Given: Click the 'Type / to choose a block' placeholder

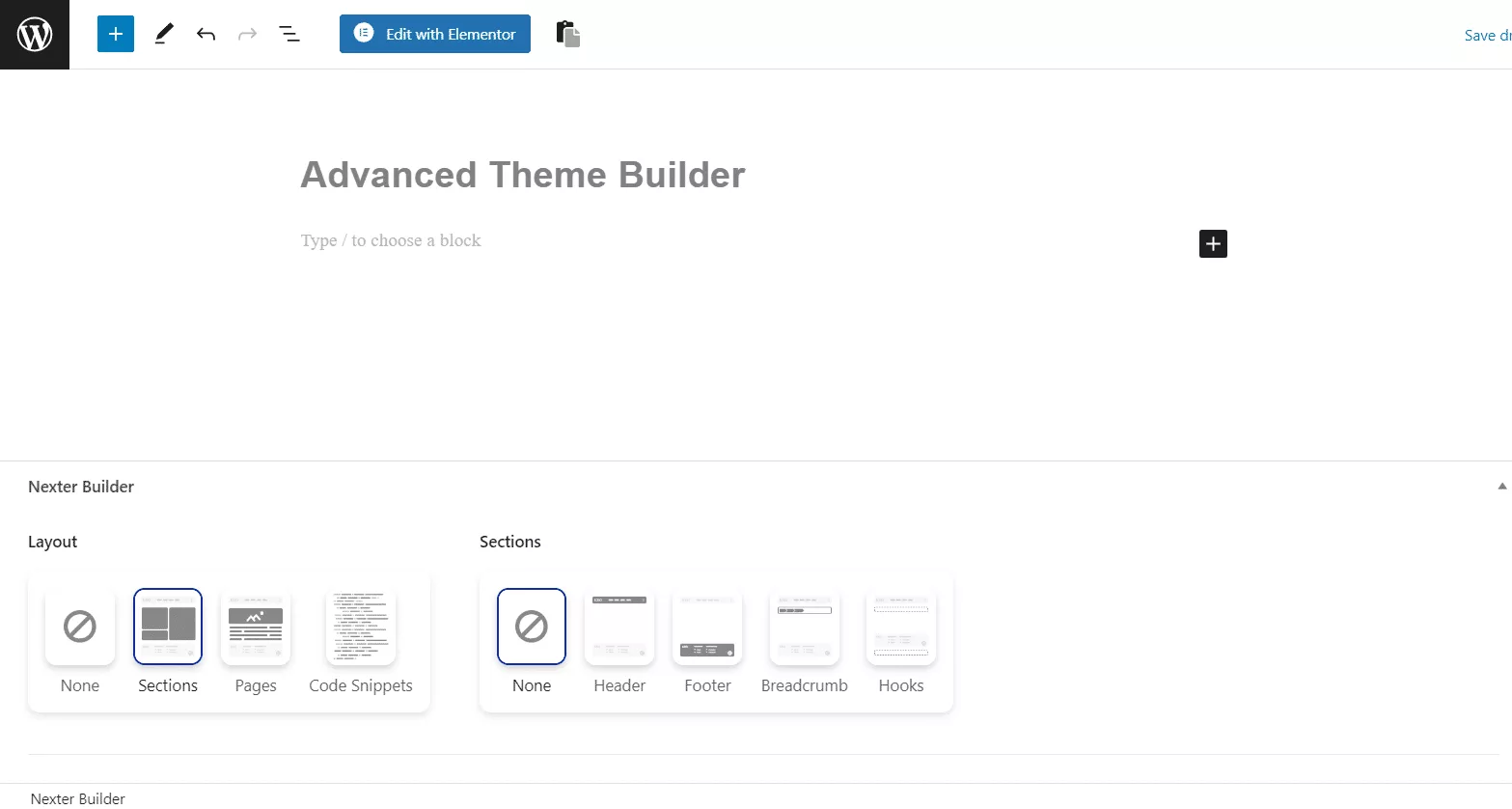Looking at the screenshot, I should (391, 240).
